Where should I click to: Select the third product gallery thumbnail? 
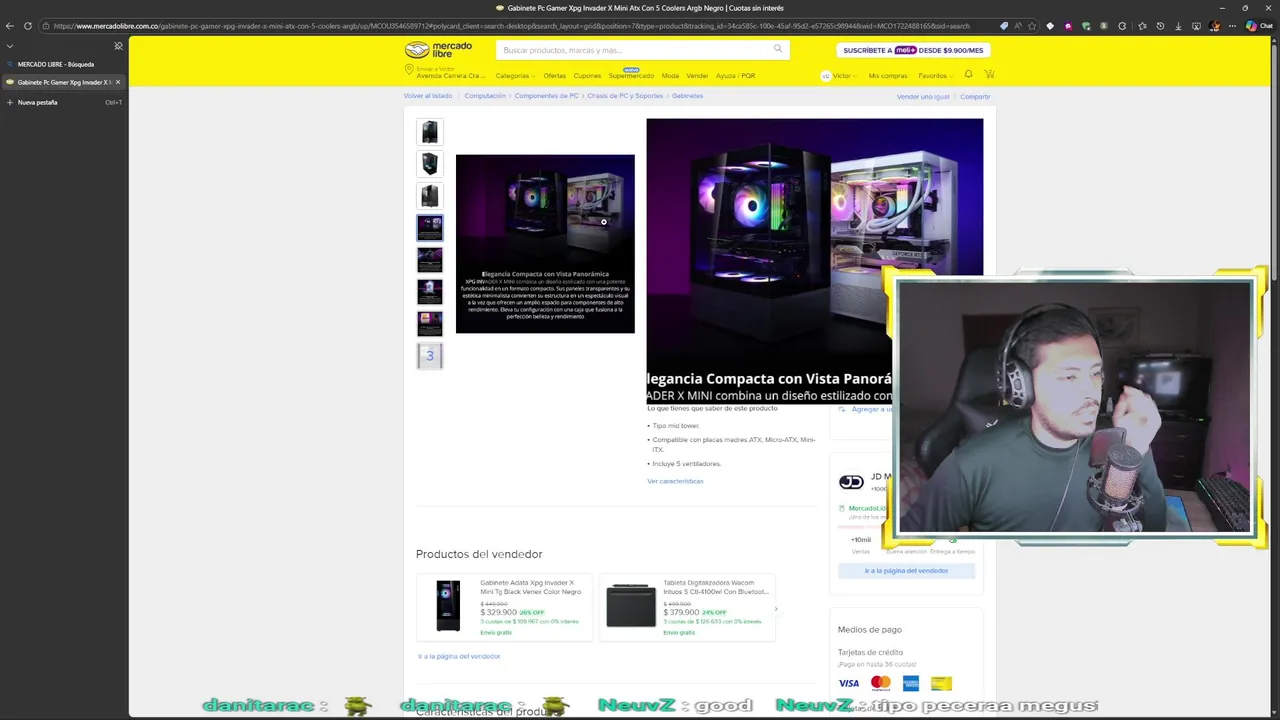tap(430, 196)
